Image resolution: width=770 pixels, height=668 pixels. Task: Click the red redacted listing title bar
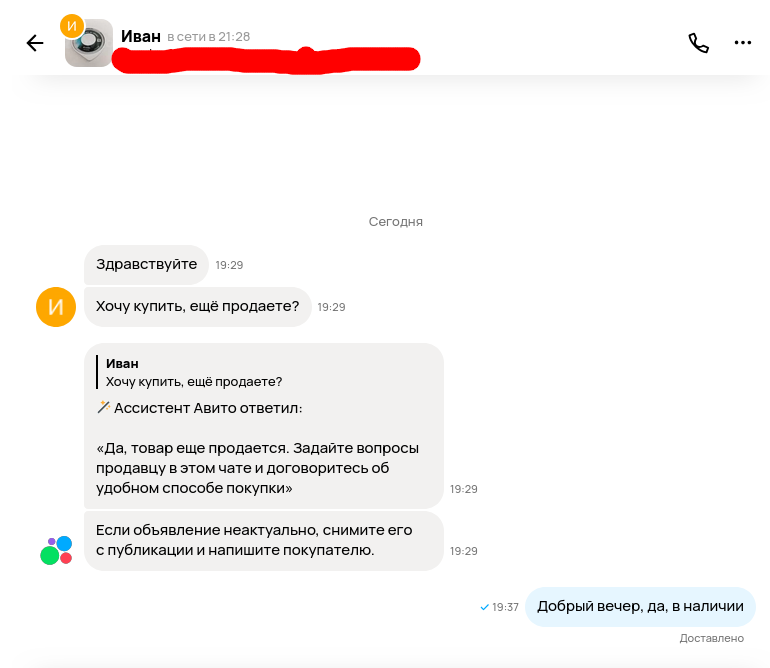[266, 60]
